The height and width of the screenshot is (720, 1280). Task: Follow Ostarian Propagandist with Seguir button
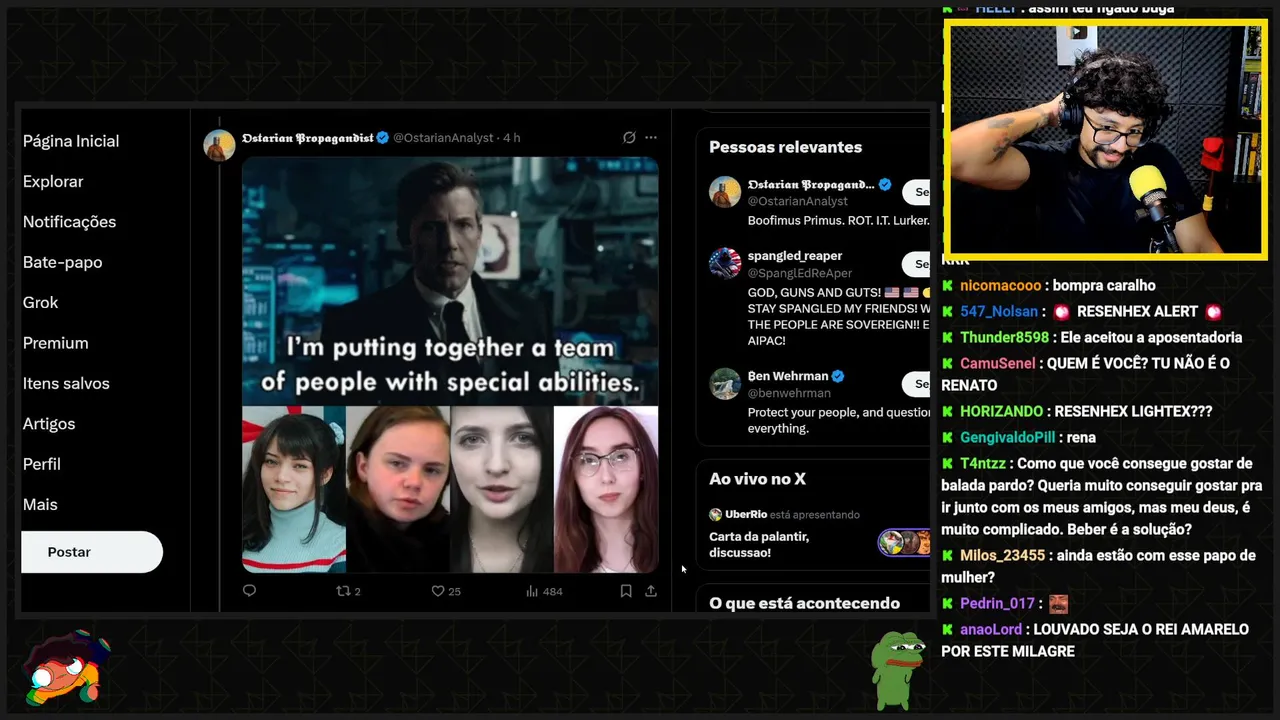tap(917, 192)
